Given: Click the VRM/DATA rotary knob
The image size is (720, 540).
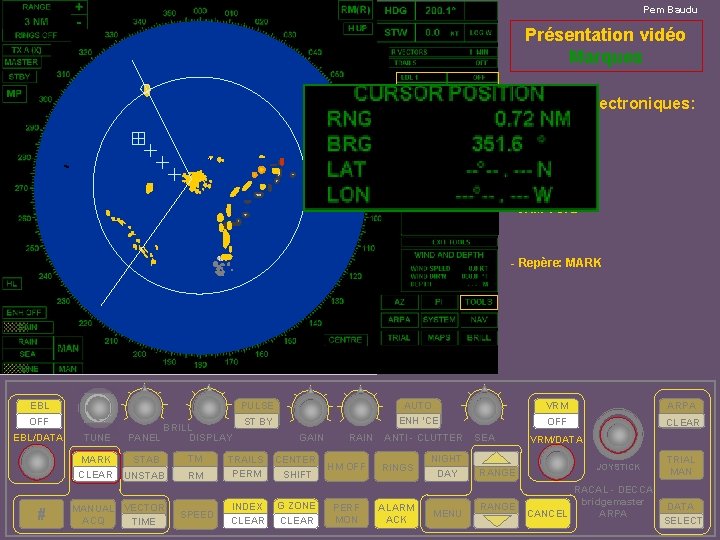Looking at the screenshot, I should coord(556,462).
